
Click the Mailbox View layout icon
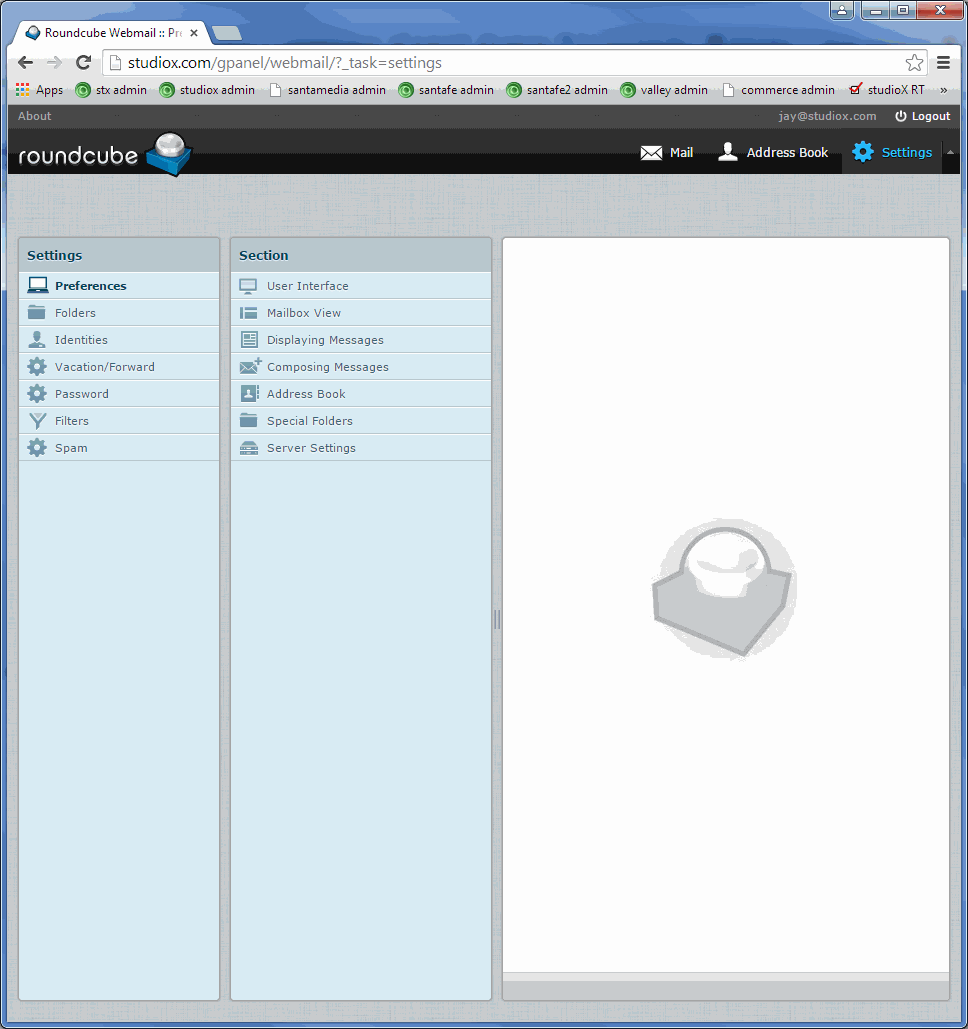[x=249, y=313]
